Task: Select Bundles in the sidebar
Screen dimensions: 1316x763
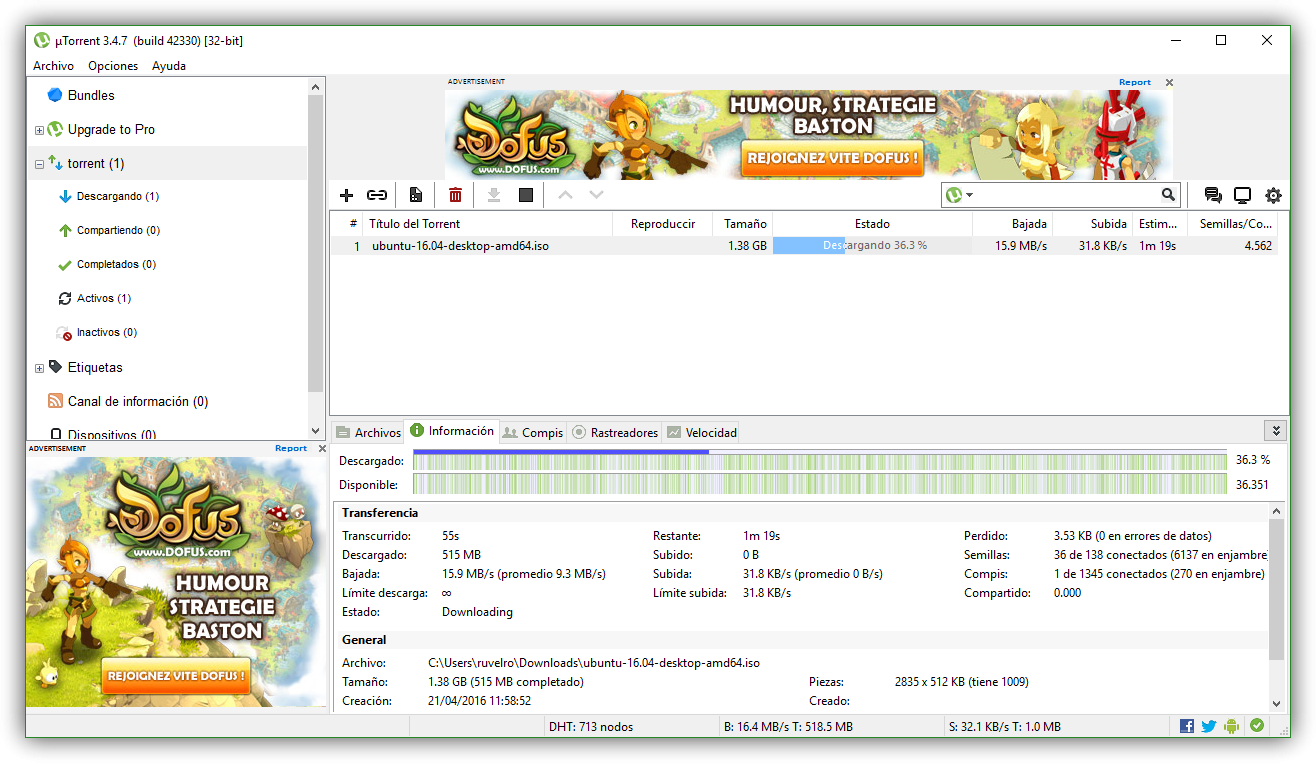Action: (x=91, y=95)
